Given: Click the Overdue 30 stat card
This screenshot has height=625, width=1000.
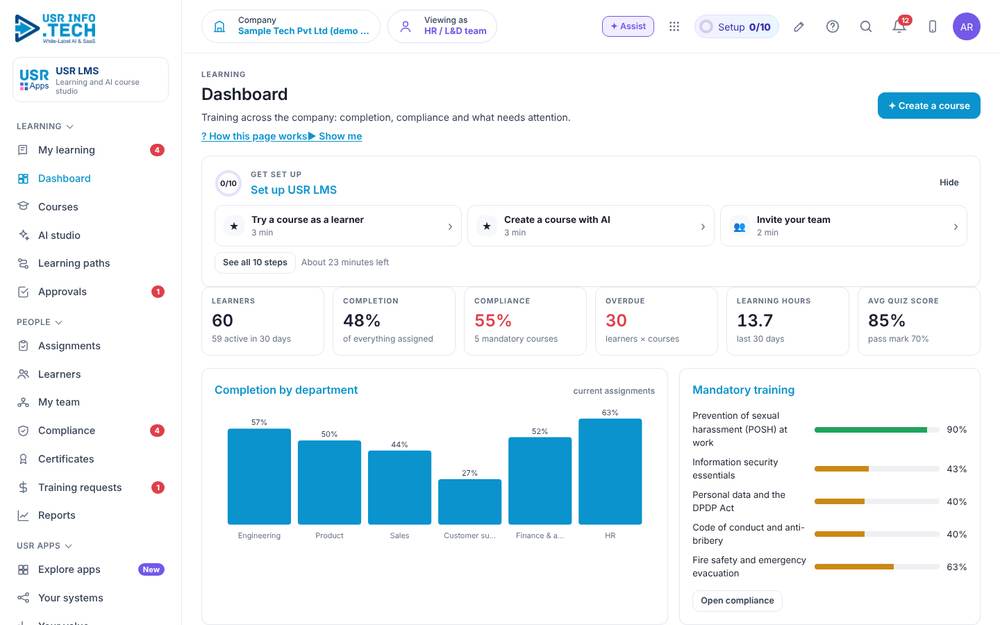Looking at the screenshot, I should pyautogui.click(x=656, y=321).
